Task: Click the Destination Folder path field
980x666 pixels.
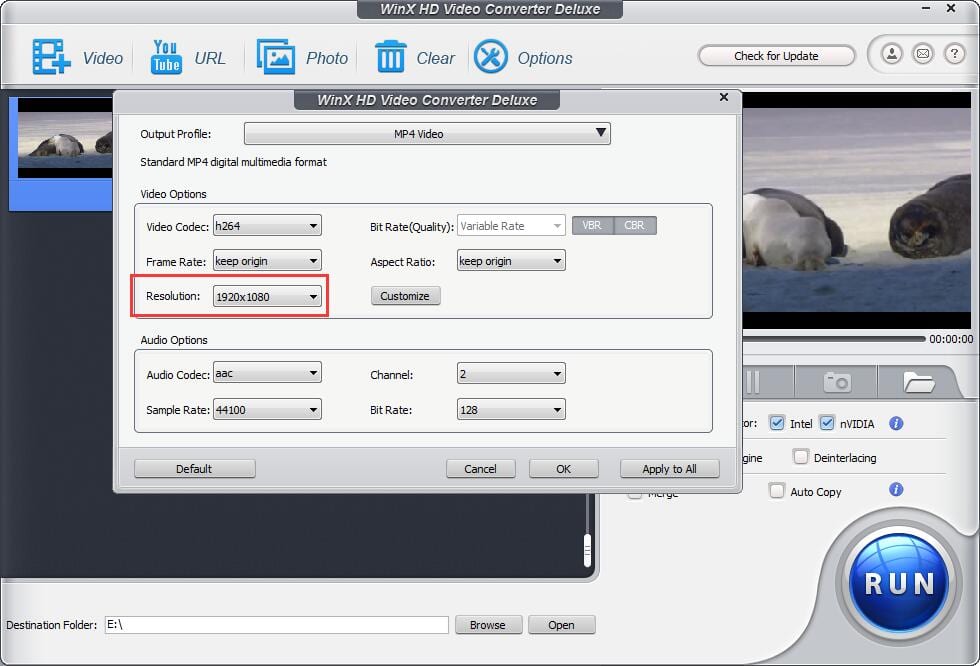Action: (x=276, y=625)
